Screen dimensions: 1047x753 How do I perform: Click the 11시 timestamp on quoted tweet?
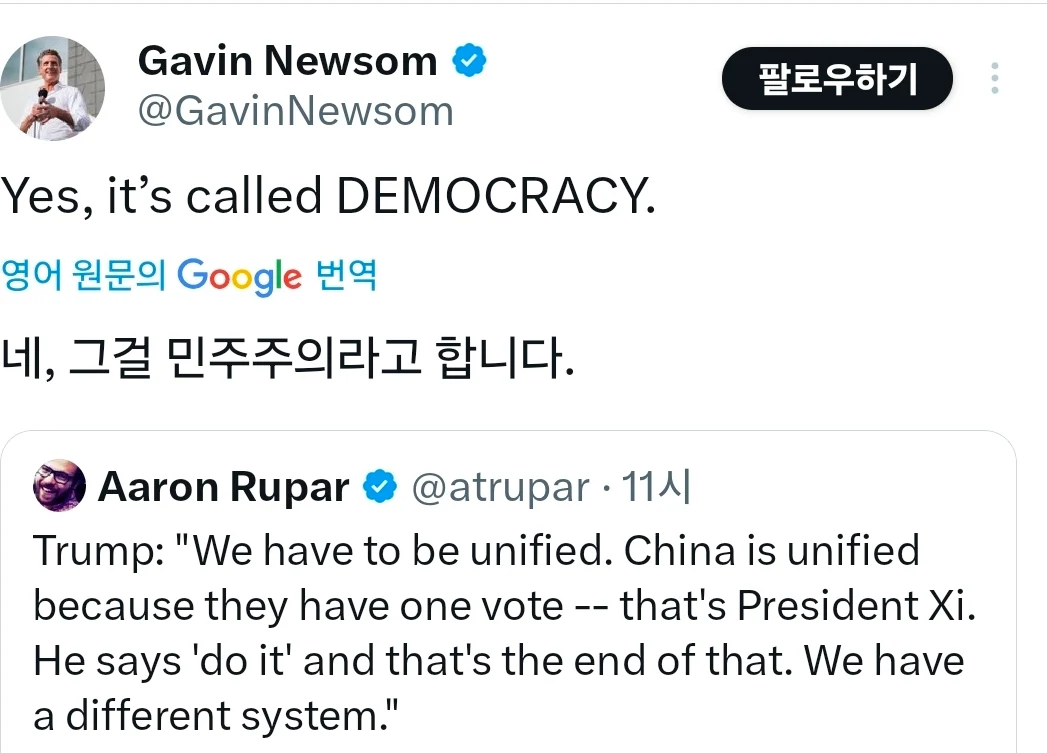[656, 488]
